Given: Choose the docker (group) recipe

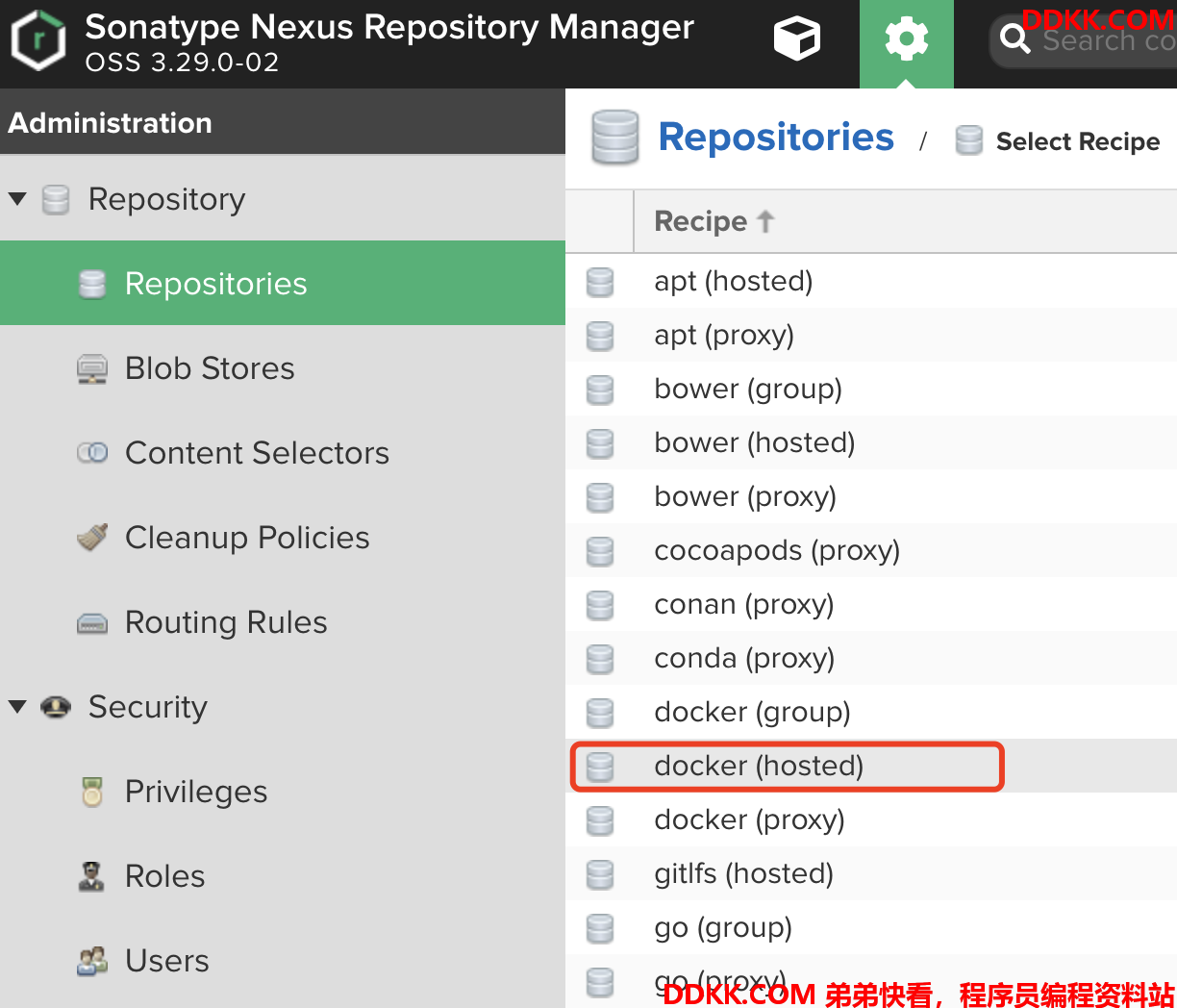Looking at the screenshot, I should 871,712.
